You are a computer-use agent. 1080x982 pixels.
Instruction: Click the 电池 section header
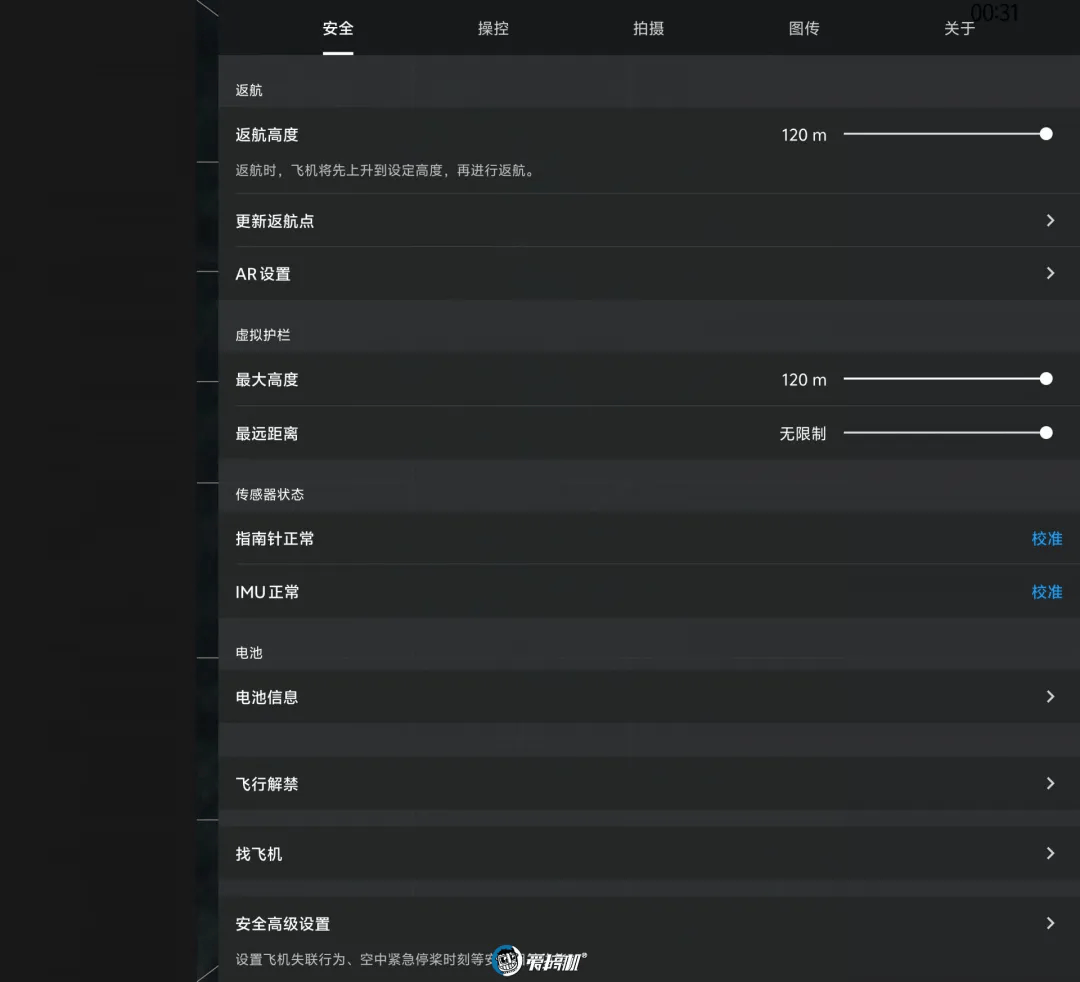249,653
